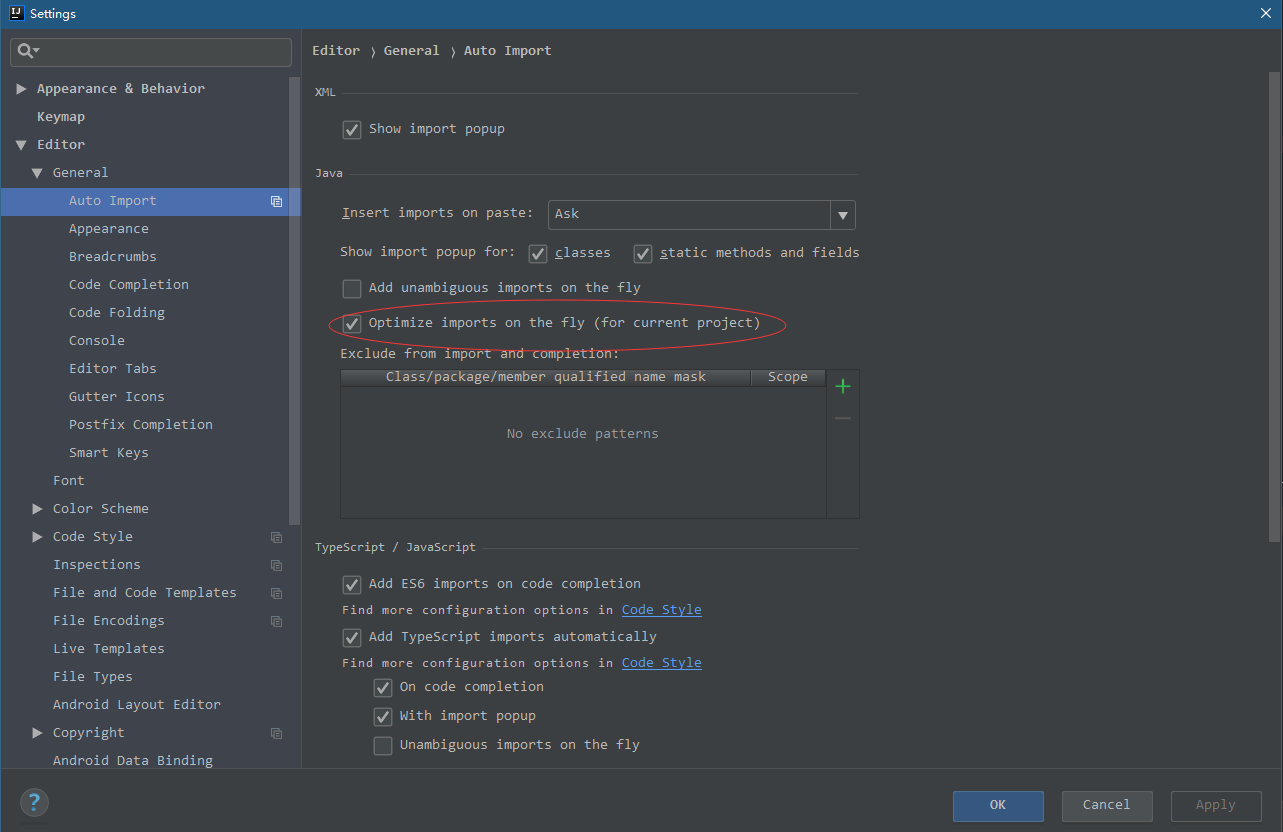The image size is (1283, 832).
Task: Click the OK button
Action: (x=997, y=805)
